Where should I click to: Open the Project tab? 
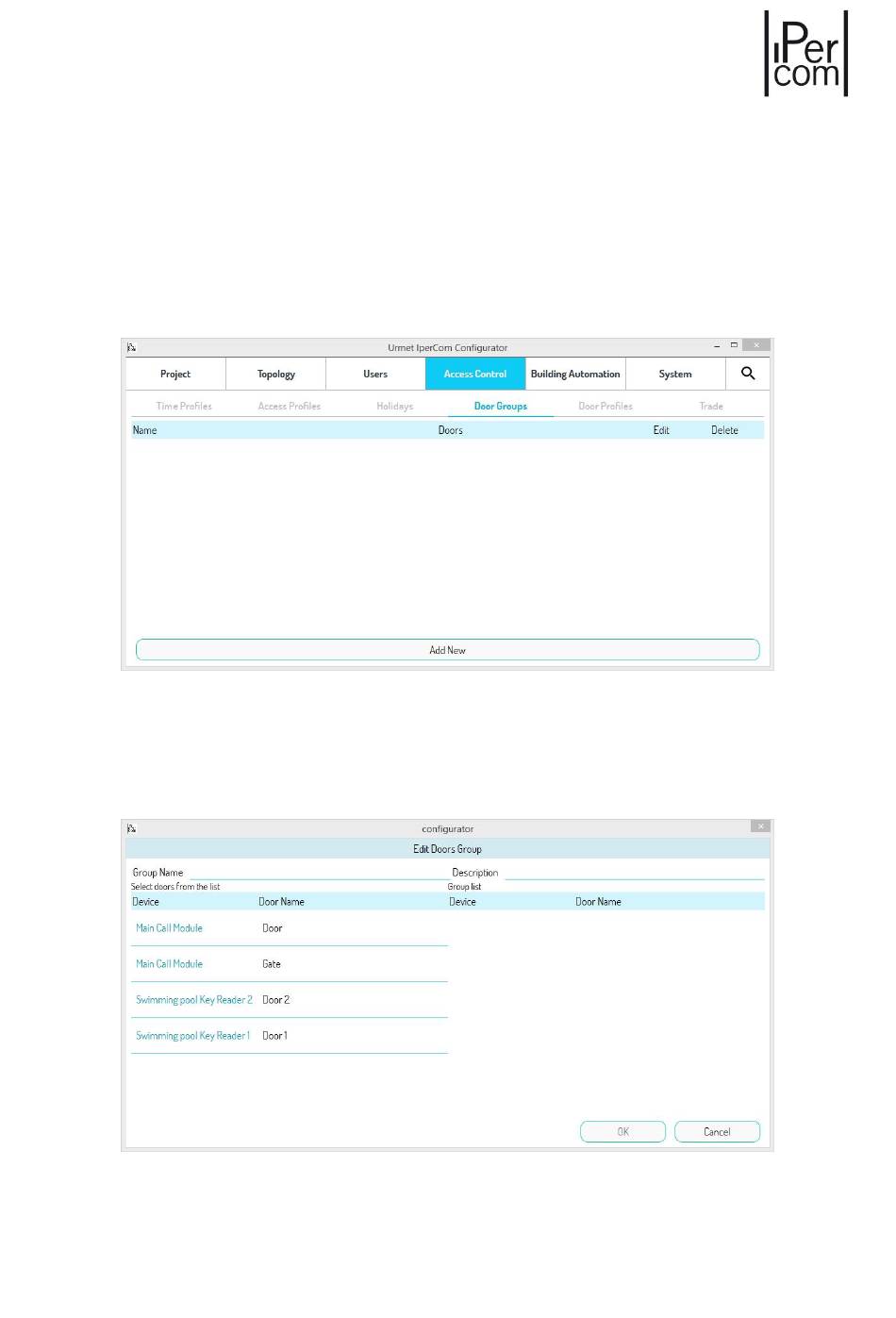click(x=175, y=374)
